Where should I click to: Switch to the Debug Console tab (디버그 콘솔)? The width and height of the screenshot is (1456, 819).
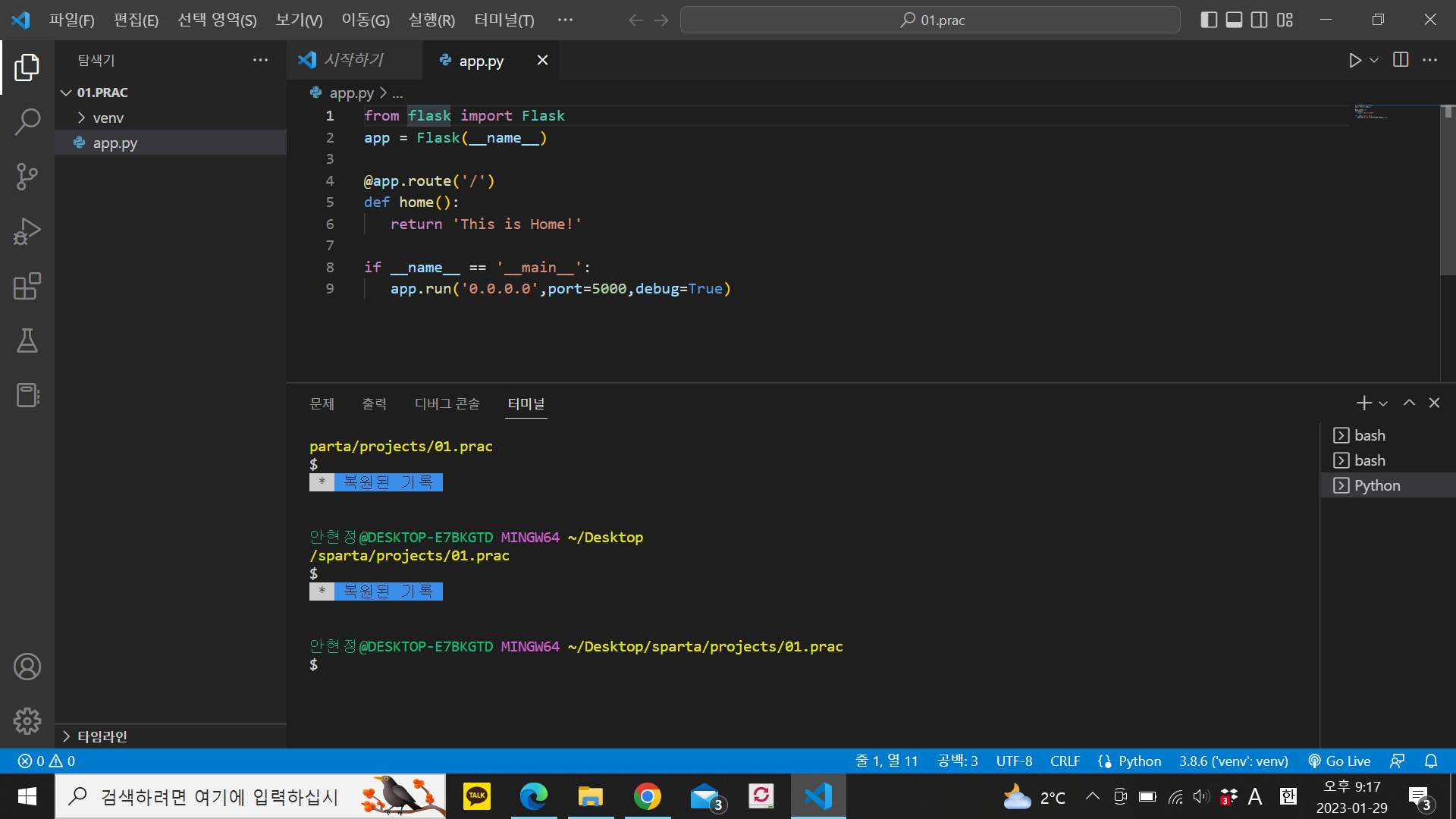pos(447,403)
